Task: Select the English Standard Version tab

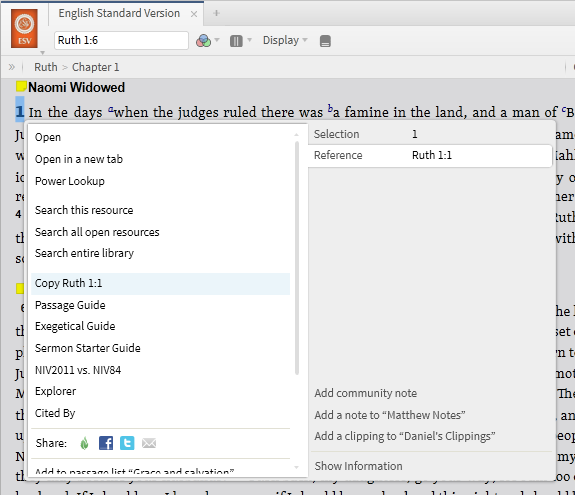Action: tap(119, 14)
